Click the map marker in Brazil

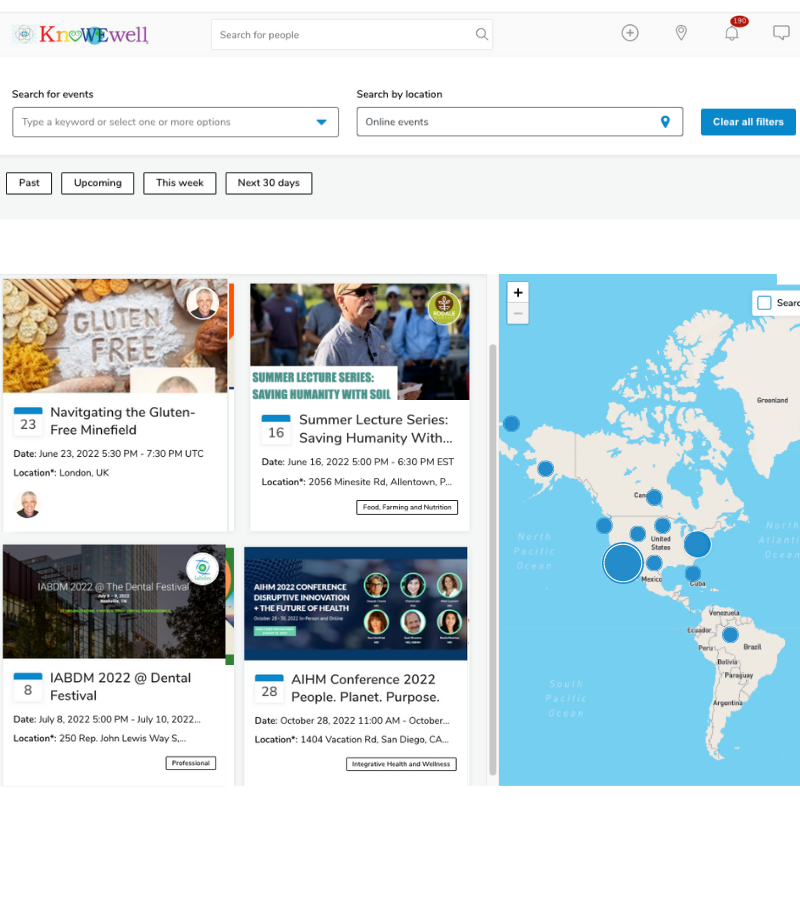click(730, 635)
